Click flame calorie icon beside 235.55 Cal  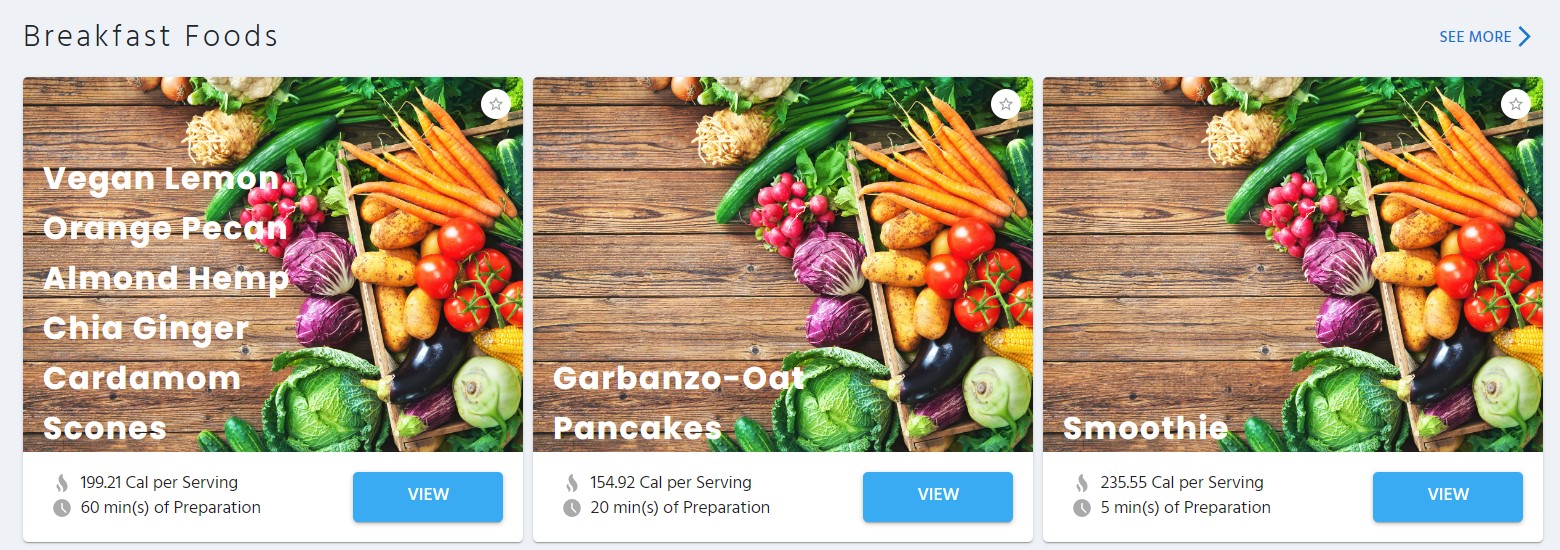[1082, 483]
